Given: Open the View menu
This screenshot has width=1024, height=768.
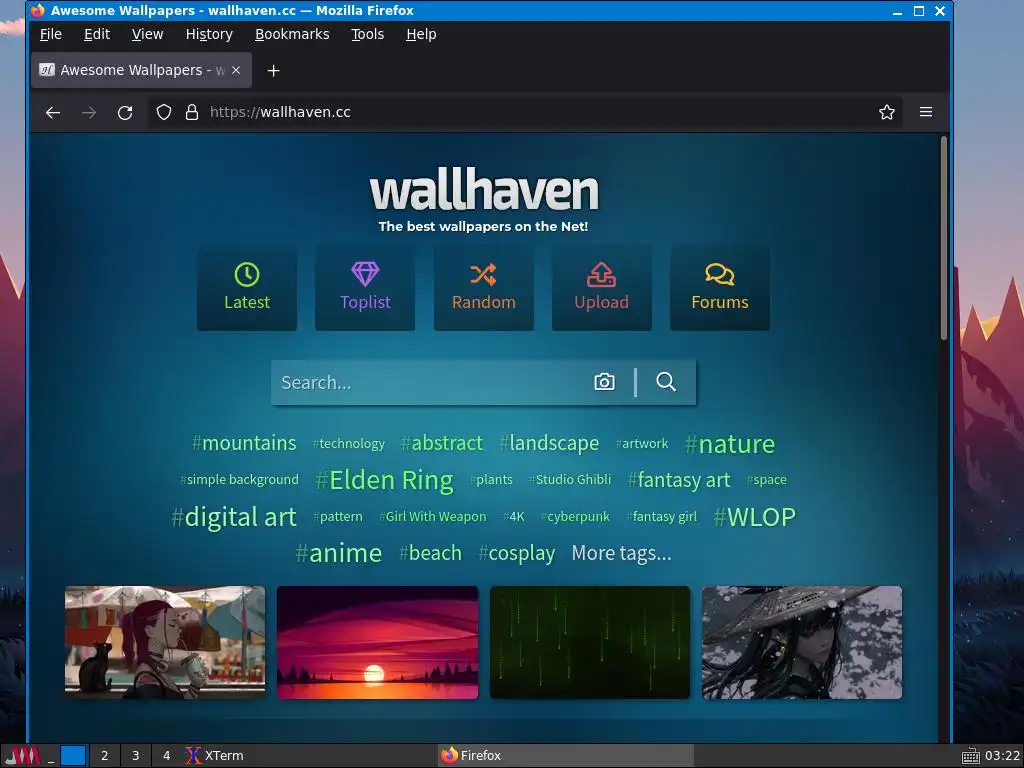Looking at the screenshot, I should (147, 34).
